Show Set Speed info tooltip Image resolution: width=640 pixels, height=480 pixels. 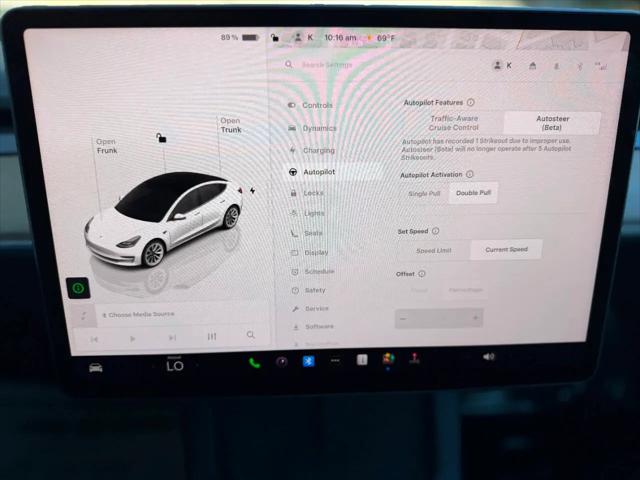pos(436,231)
